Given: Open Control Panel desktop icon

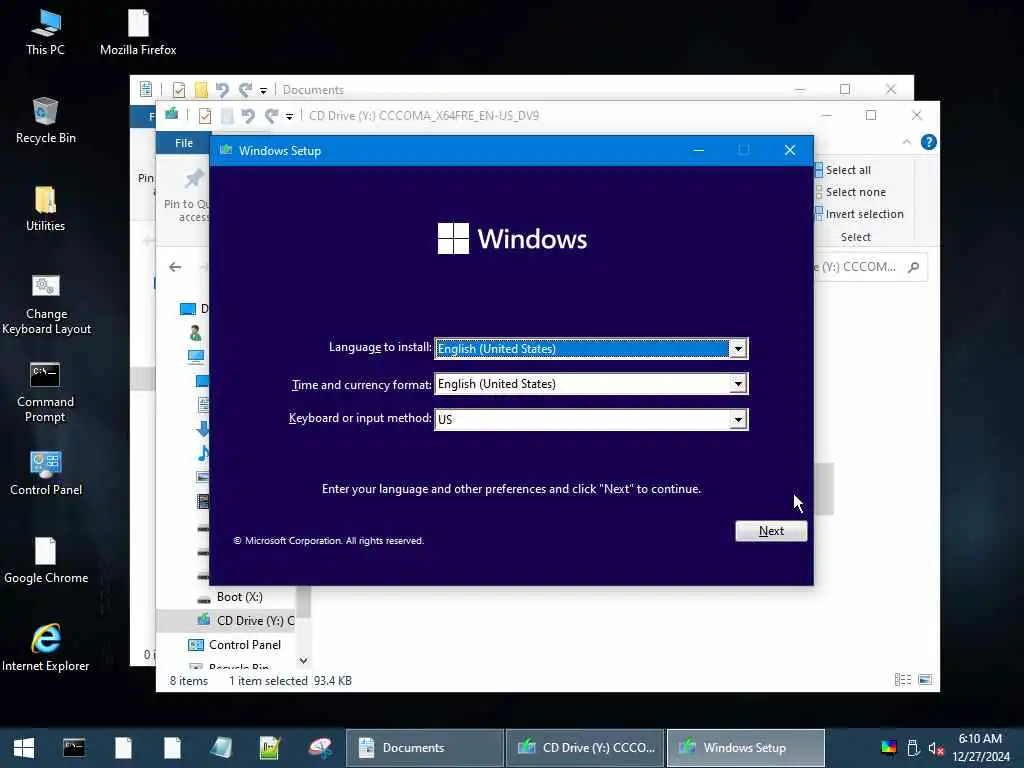Looking at the screenshot, I should click(46, 473).
